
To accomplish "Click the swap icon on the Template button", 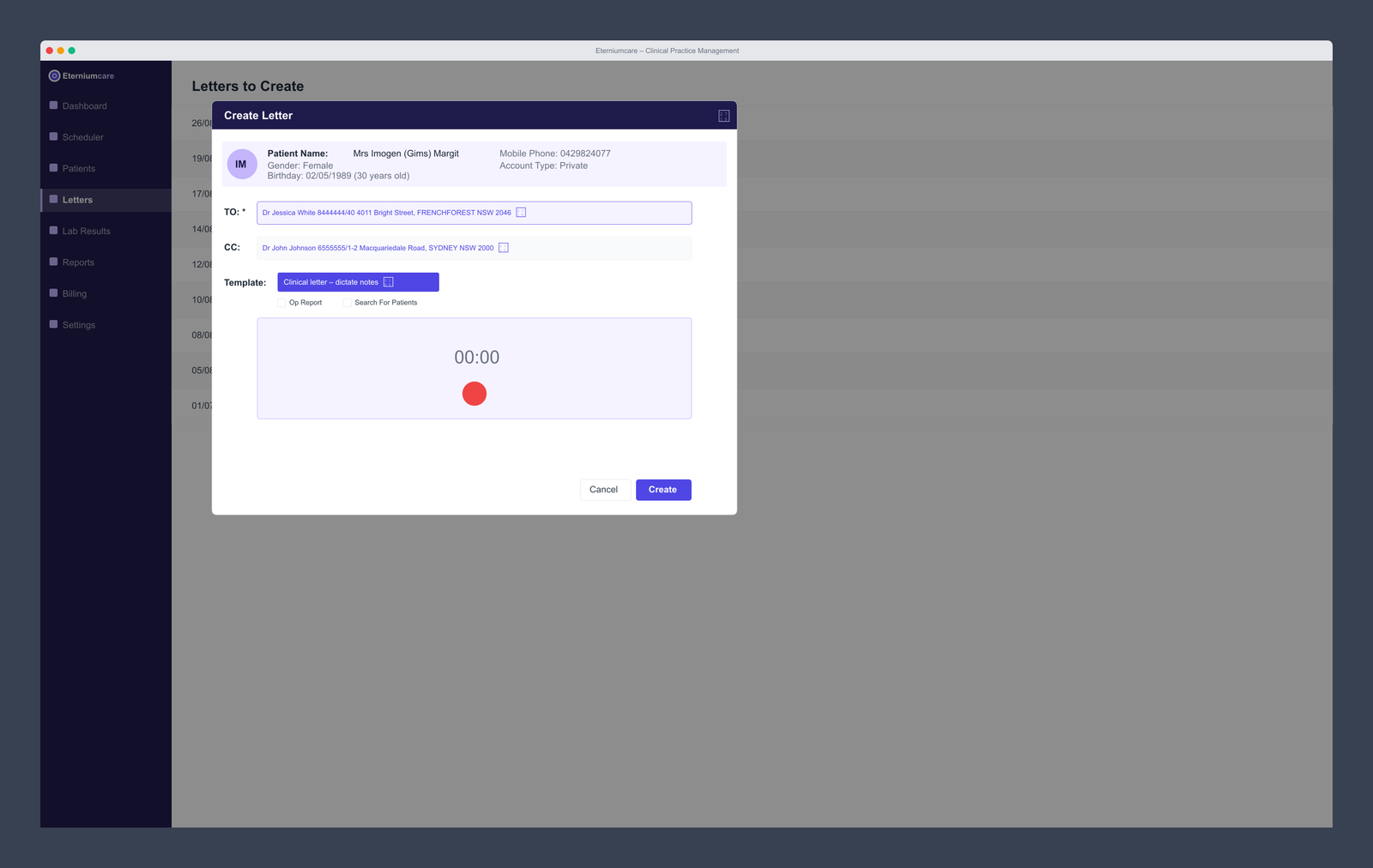I will pos(389,281).
